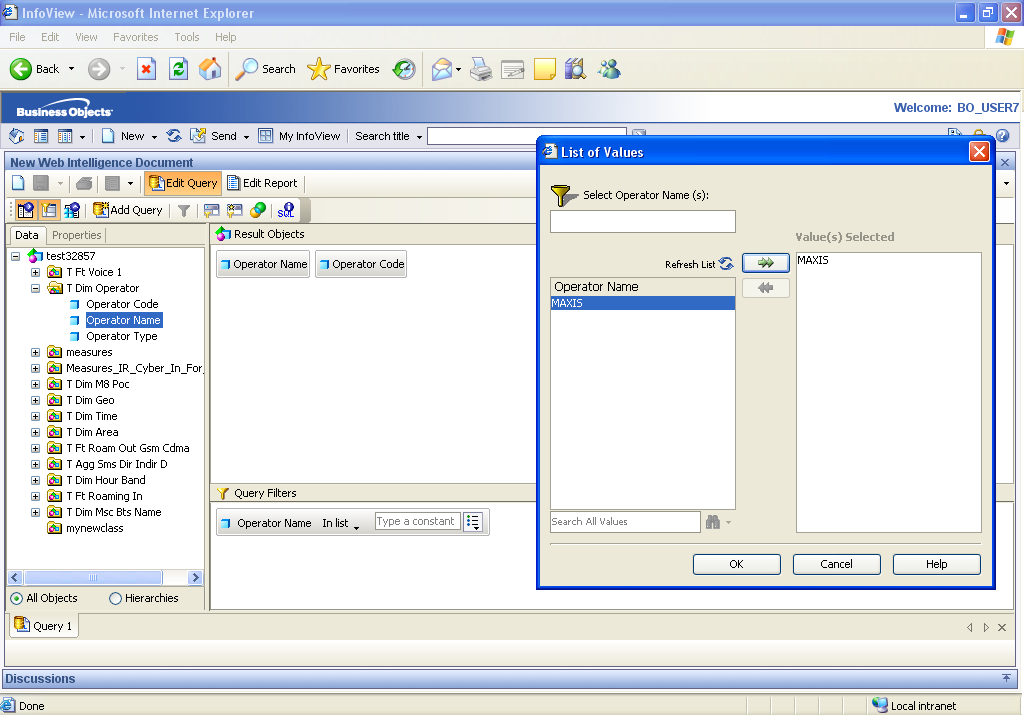Click the Search All Values field
1024x715 pixels.
[x=625, y=522]
